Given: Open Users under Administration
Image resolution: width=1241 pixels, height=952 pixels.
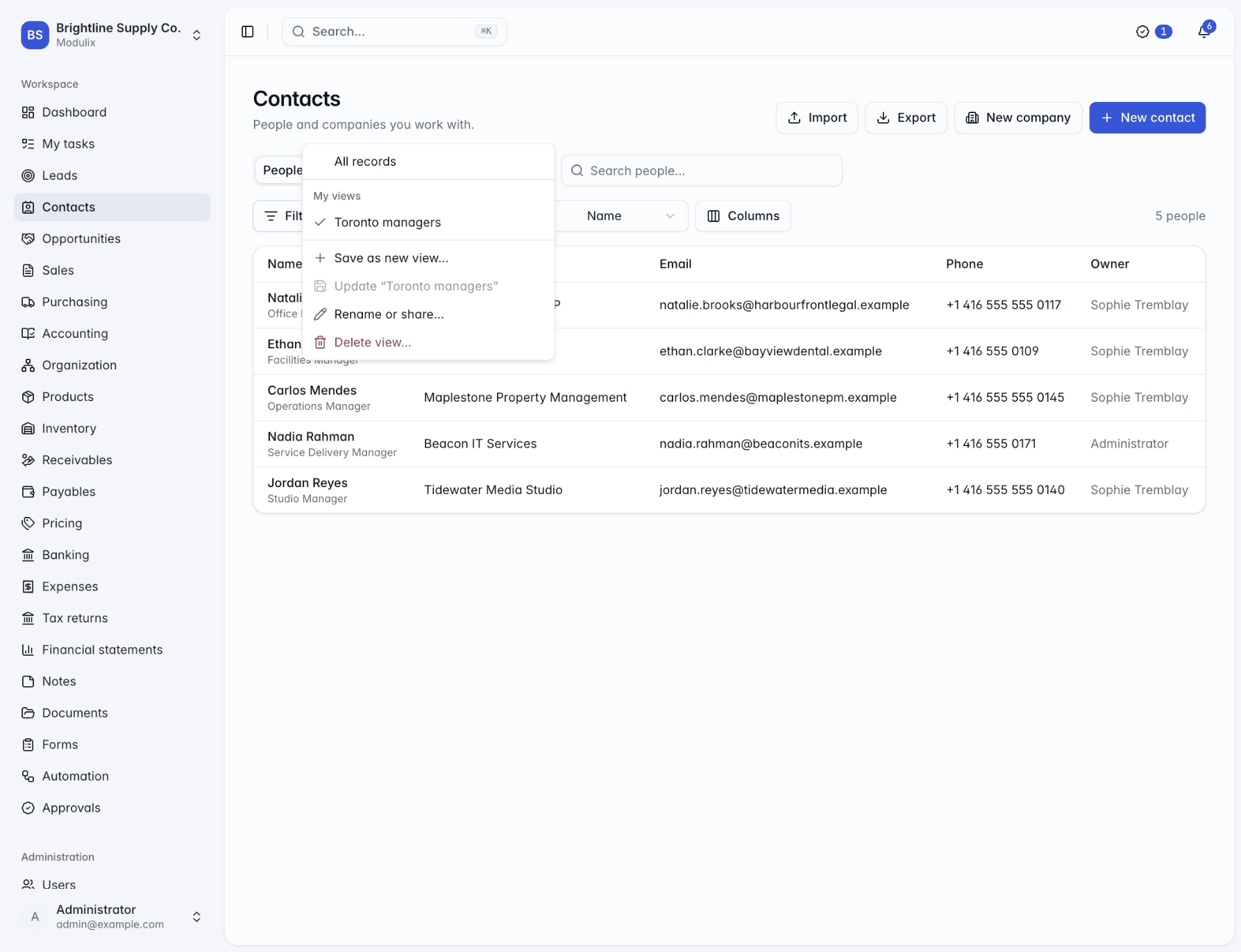Looking at the screenshot, I should click(112, 885).
